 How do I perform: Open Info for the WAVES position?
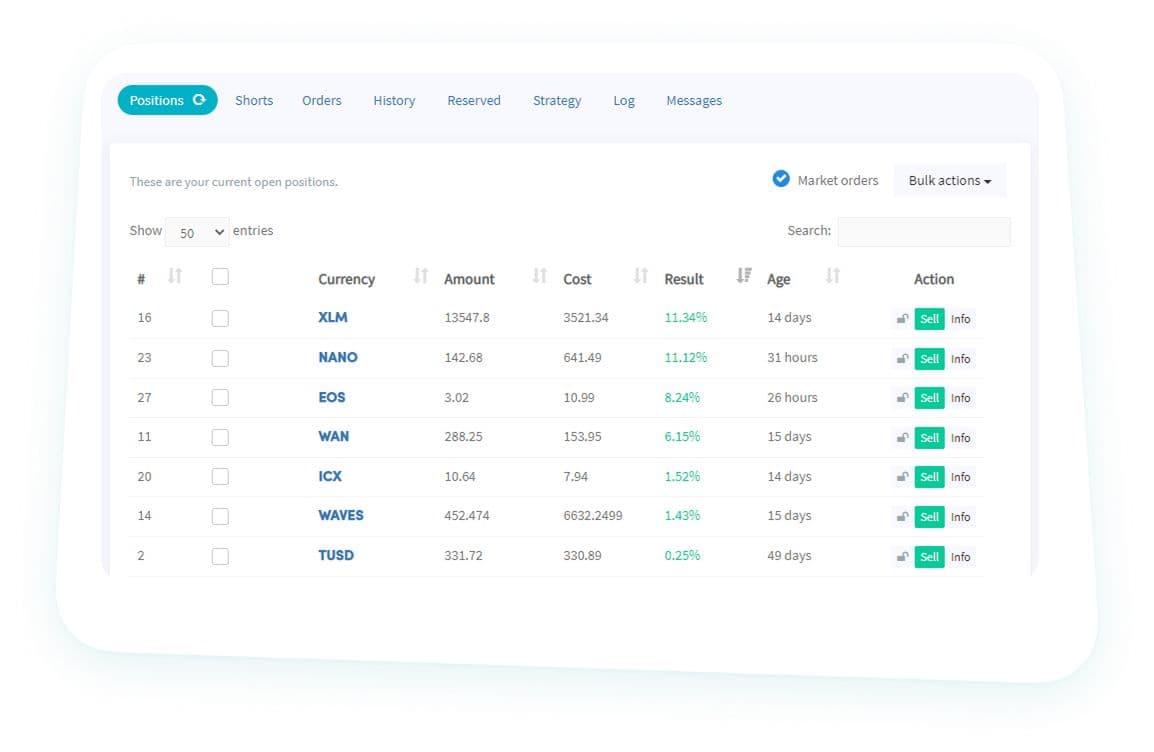[959, 516]
